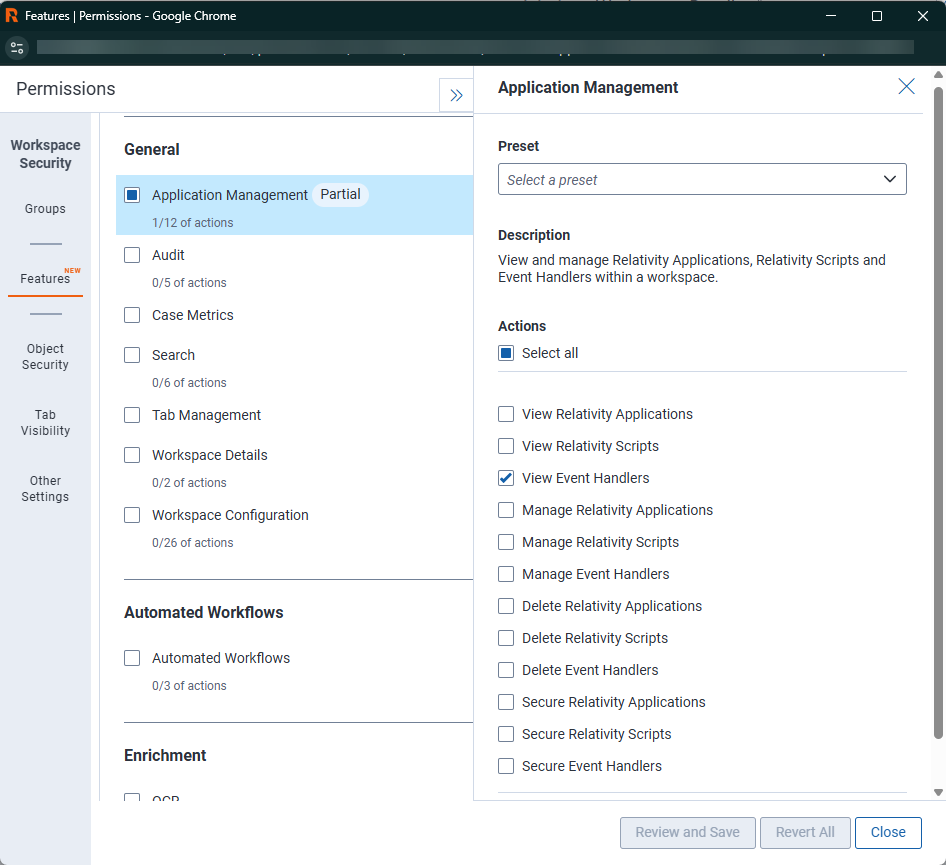Click the Partial status badge
The height and width of the screenshot is (865, 946).
tap(340, 194)
